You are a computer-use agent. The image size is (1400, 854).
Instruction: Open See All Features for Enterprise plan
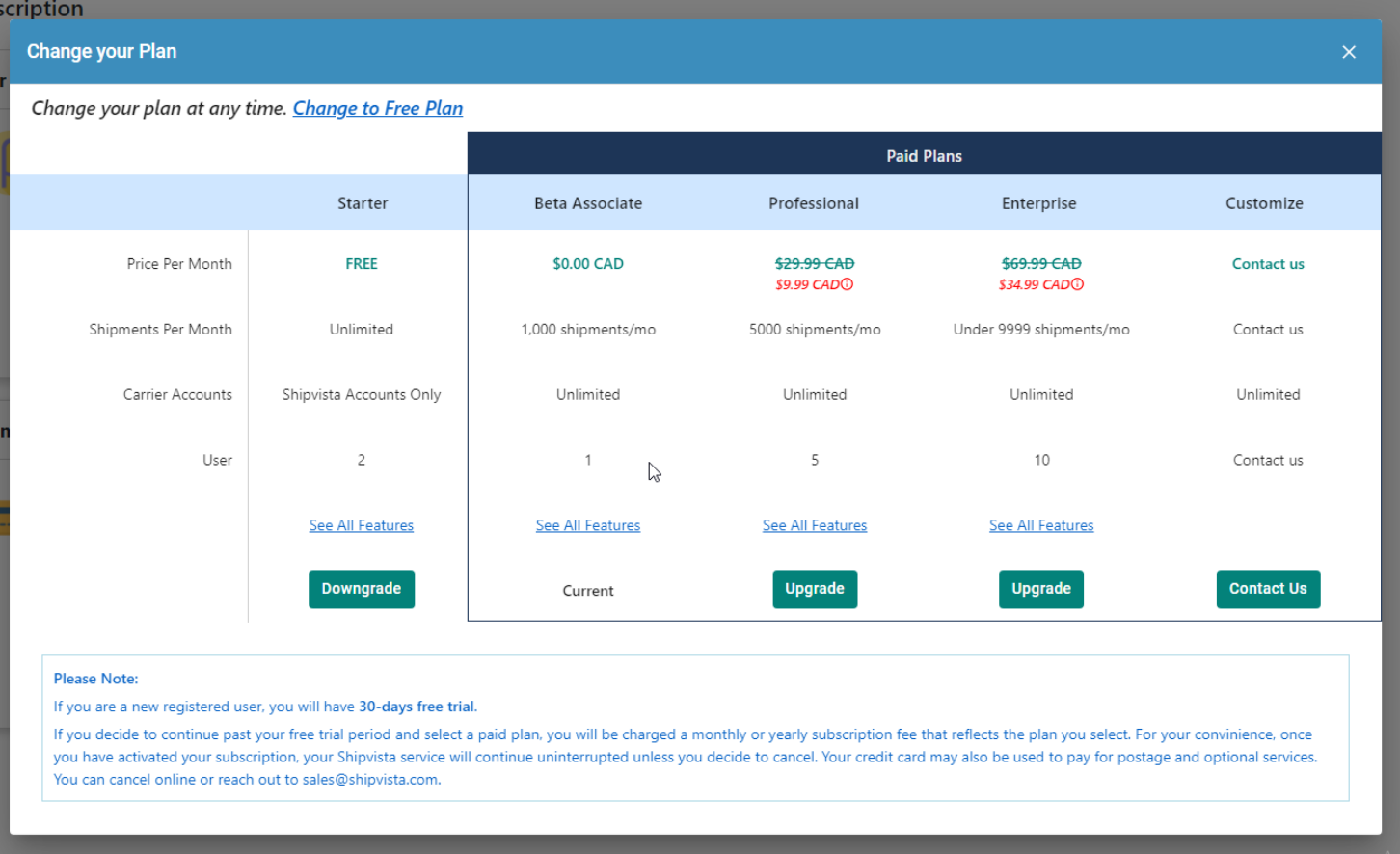coord(1041,525)
